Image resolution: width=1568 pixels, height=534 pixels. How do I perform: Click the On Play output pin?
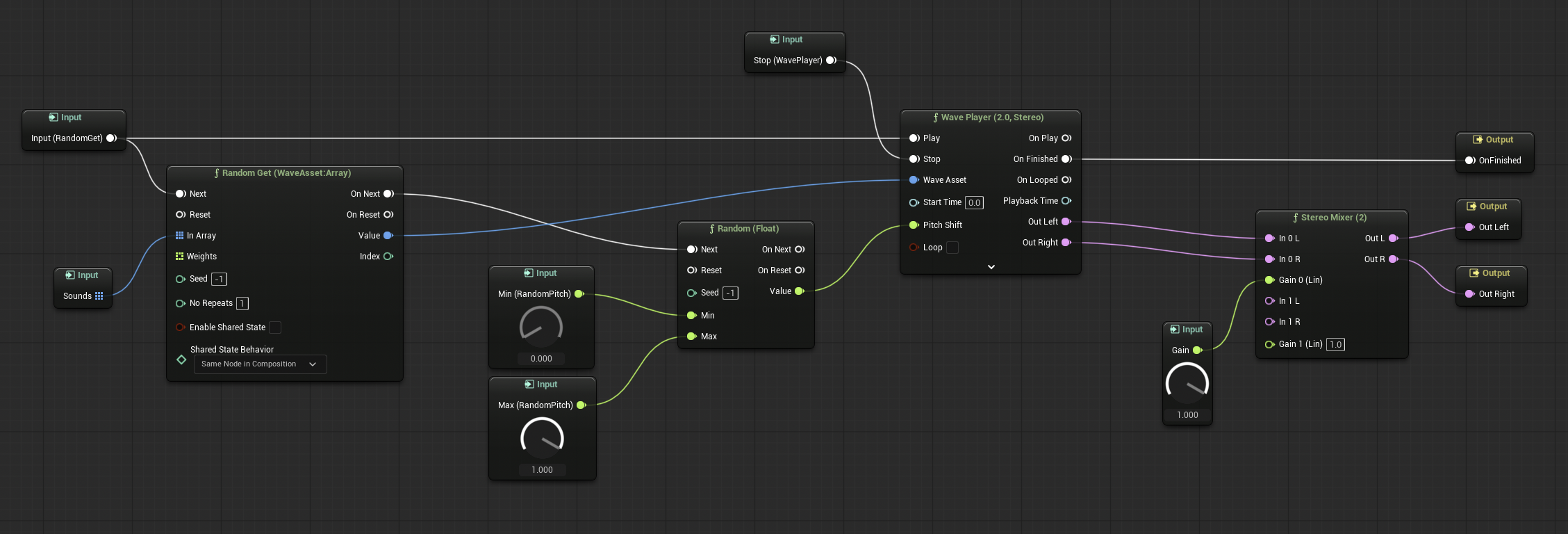[1066, 138]
